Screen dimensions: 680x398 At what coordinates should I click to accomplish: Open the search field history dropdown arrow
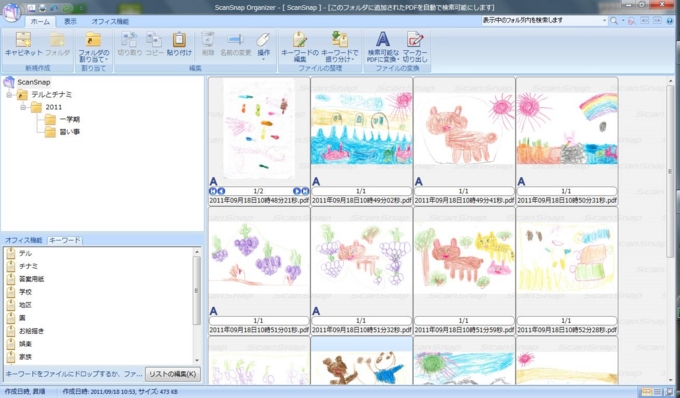click(605, 20)
